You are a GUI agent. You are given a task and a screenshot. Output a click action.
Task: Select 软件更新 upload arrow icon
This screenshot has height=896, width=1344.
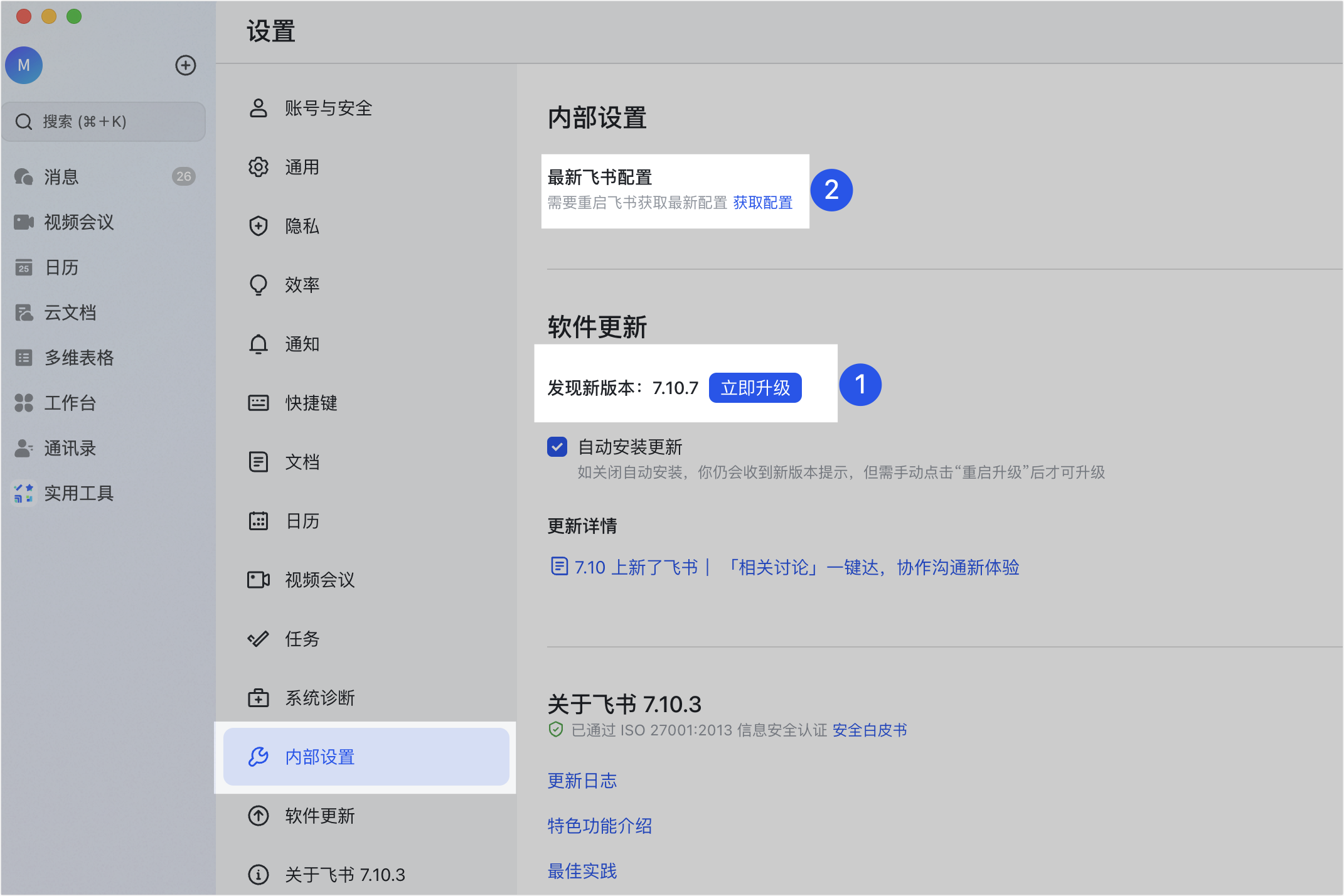point(259,816)
